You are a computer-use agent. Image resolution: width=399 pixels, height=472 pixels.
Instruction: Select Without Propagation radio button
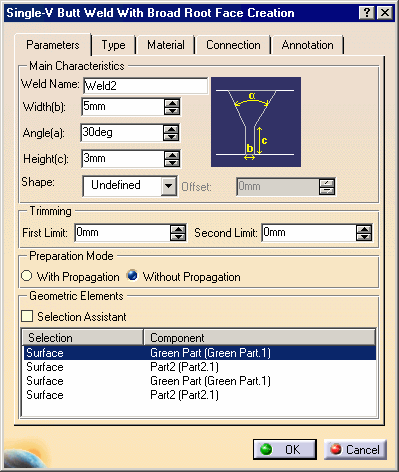point(132,275)
